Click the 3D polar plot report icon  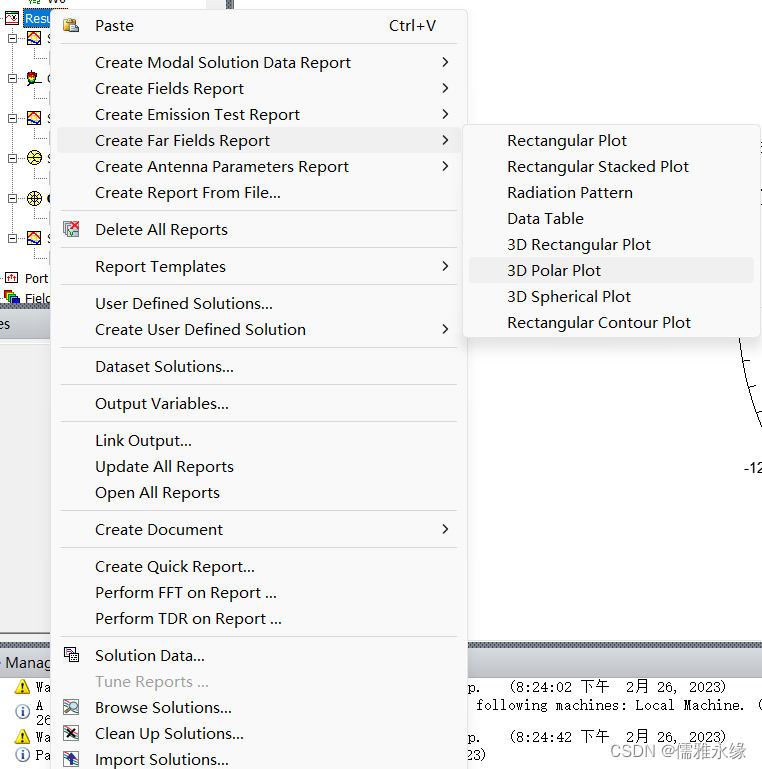coord(33,78)
